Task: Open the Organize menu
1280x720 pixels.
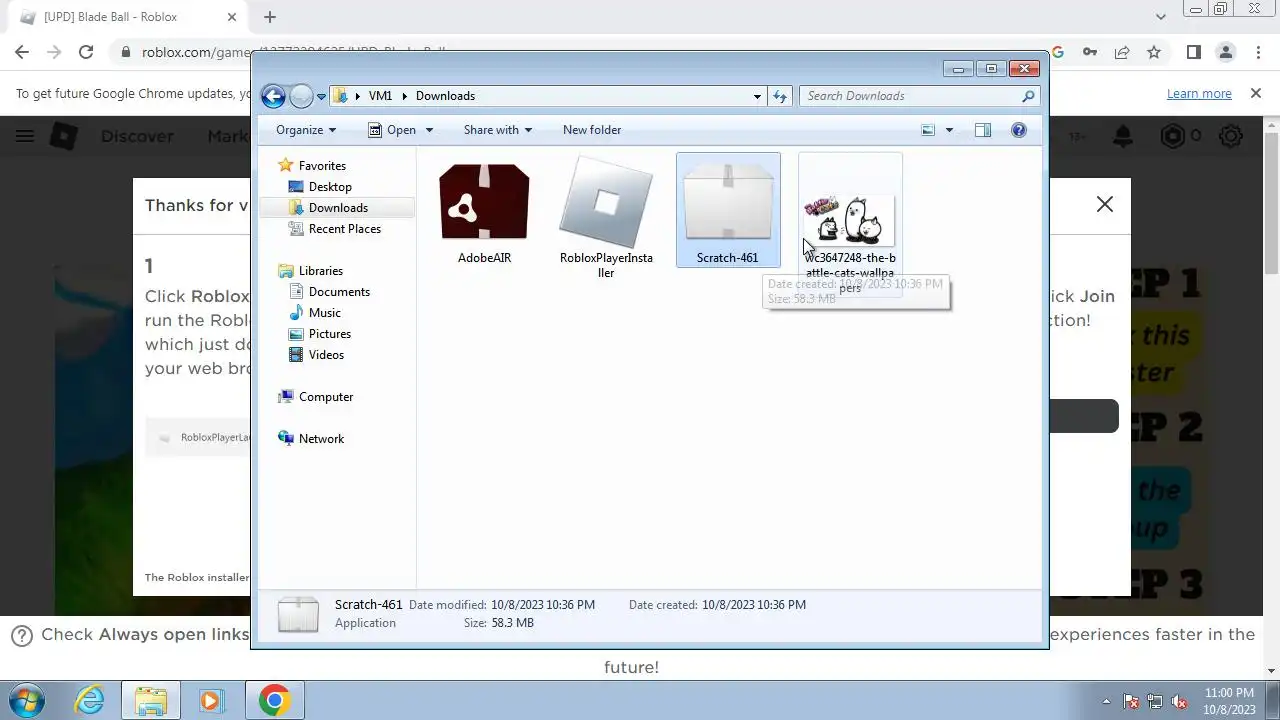Action: [x=306, y=130]
